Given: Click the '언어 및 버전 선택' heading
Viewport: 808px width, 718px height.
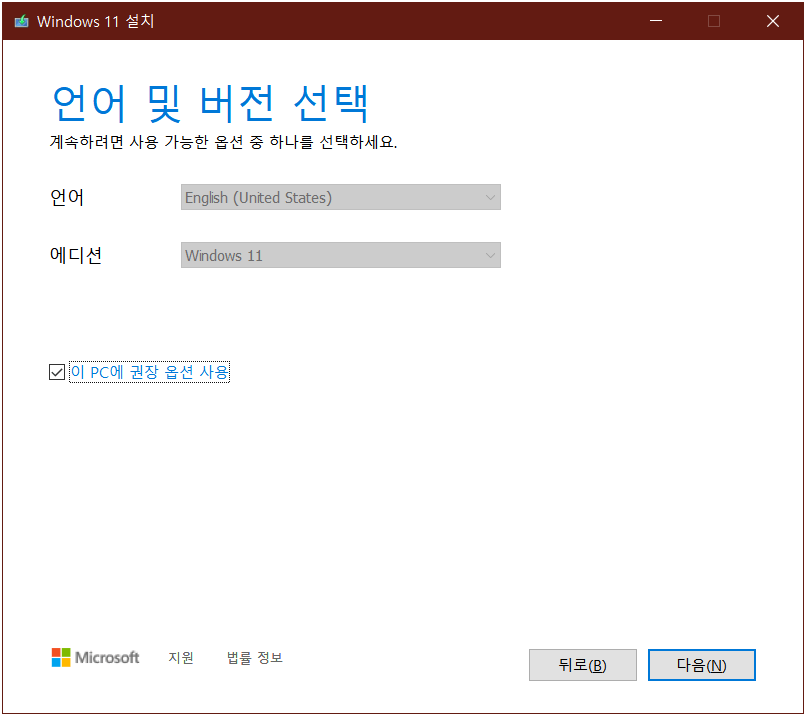Looking at the screenshot, I should coord(210,104).
